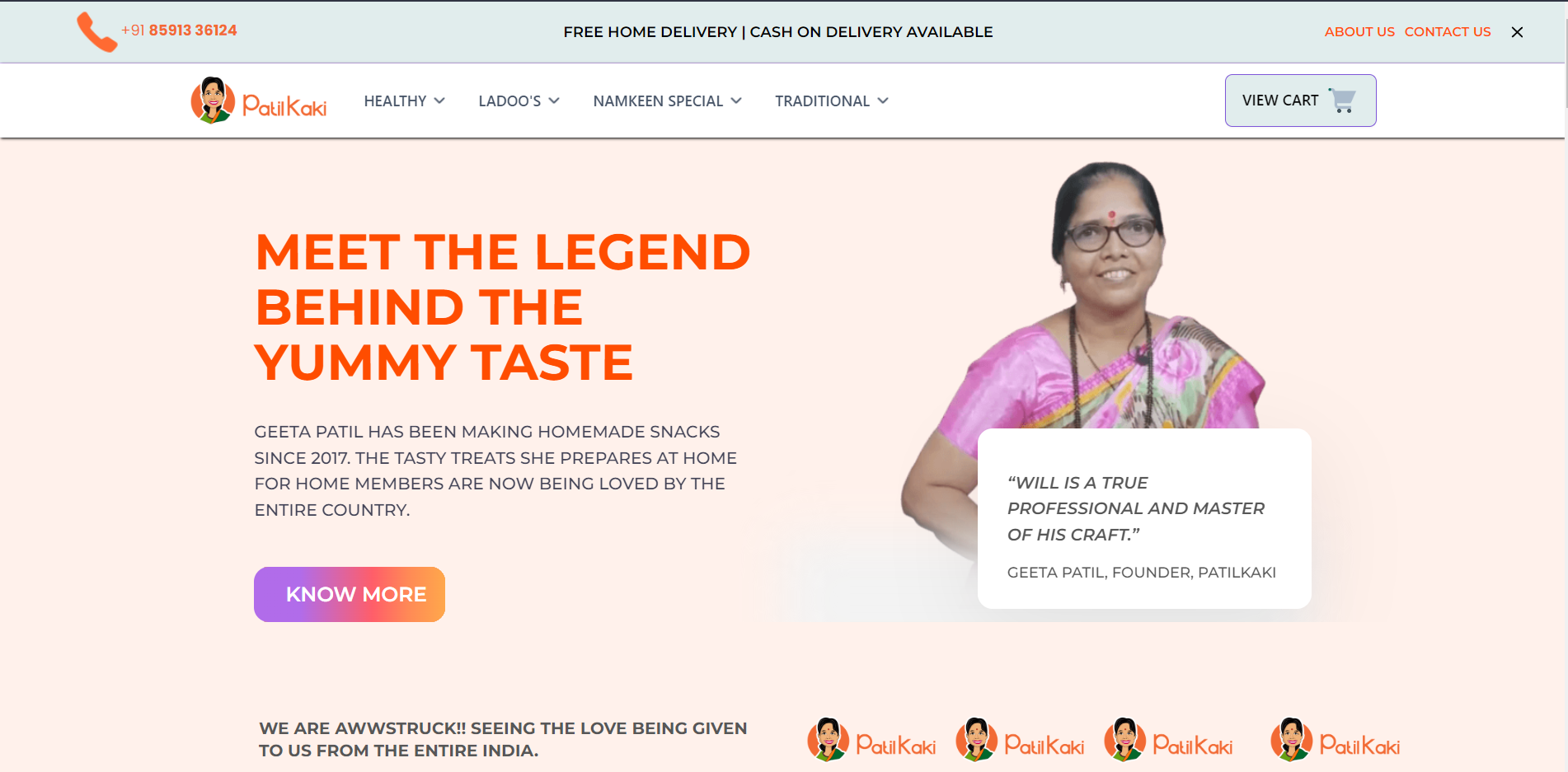Click the third PatilKaki logo at bottom

click(1168, 740)
